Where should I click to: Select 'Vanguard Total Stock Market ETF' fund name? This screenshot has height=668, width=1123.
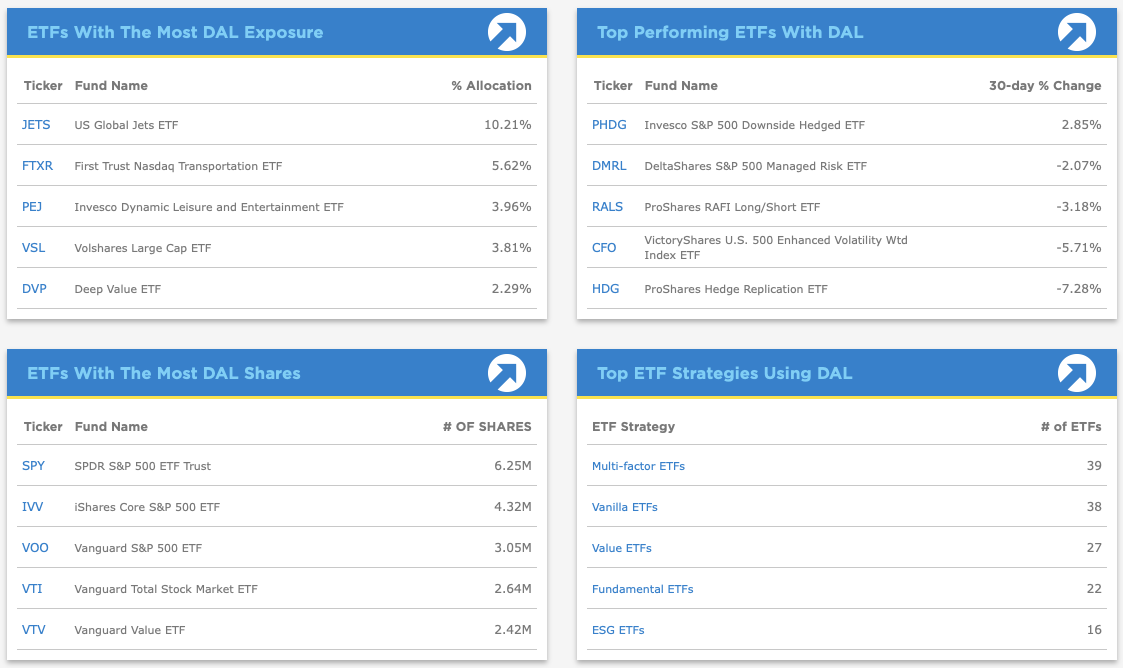[166, 589]
